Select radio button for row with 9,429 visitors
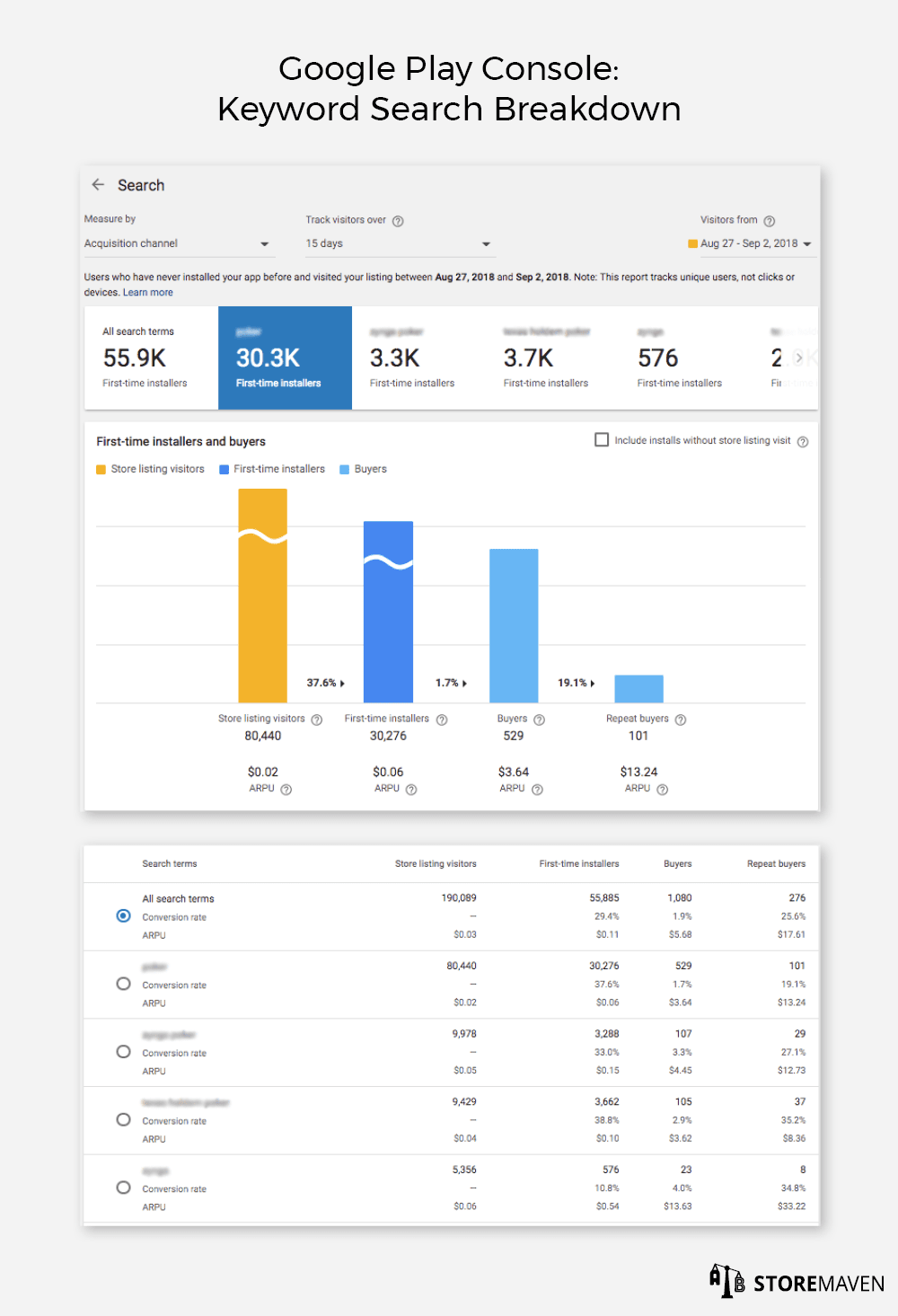The image size is (898, 1316). click(x=123, y=1119)
